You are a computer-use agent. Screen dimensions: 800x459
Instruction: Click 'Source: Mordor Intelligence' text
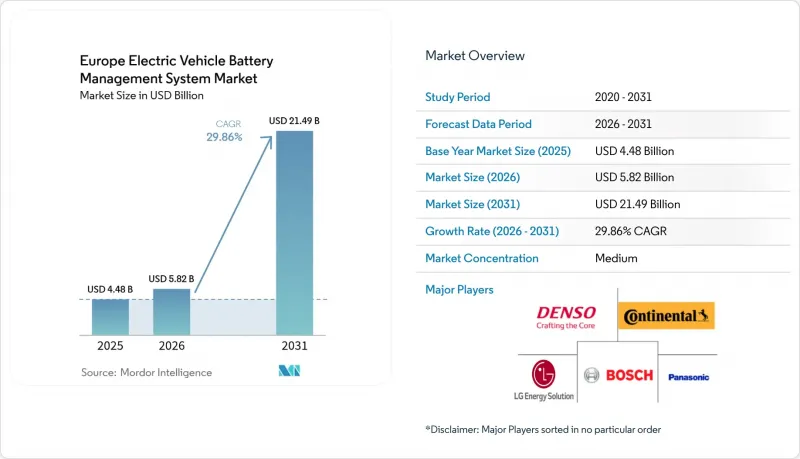pyautogui.click(x=146, y=372)
